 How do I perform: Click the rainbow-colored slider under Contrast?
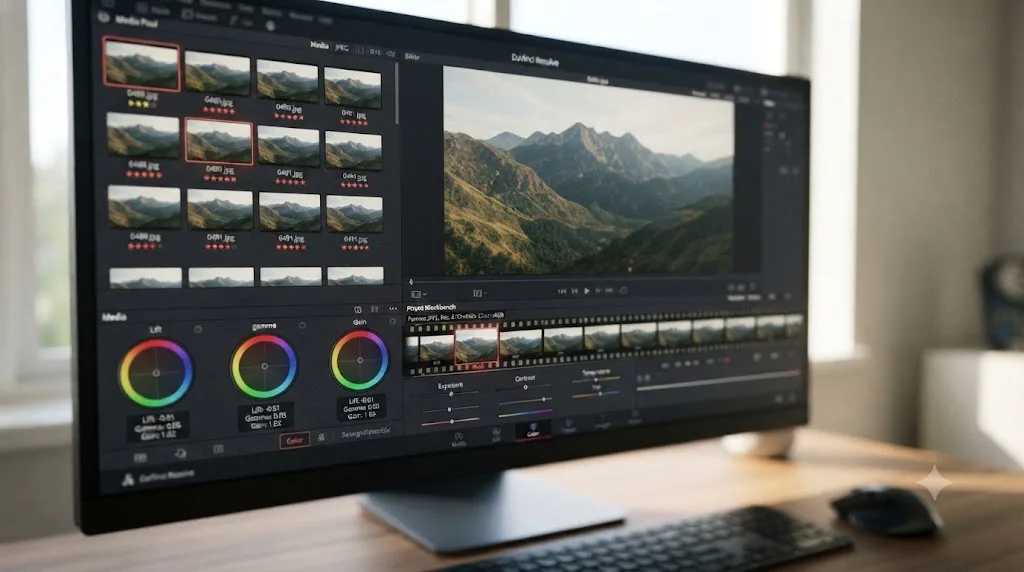[525, 413]
